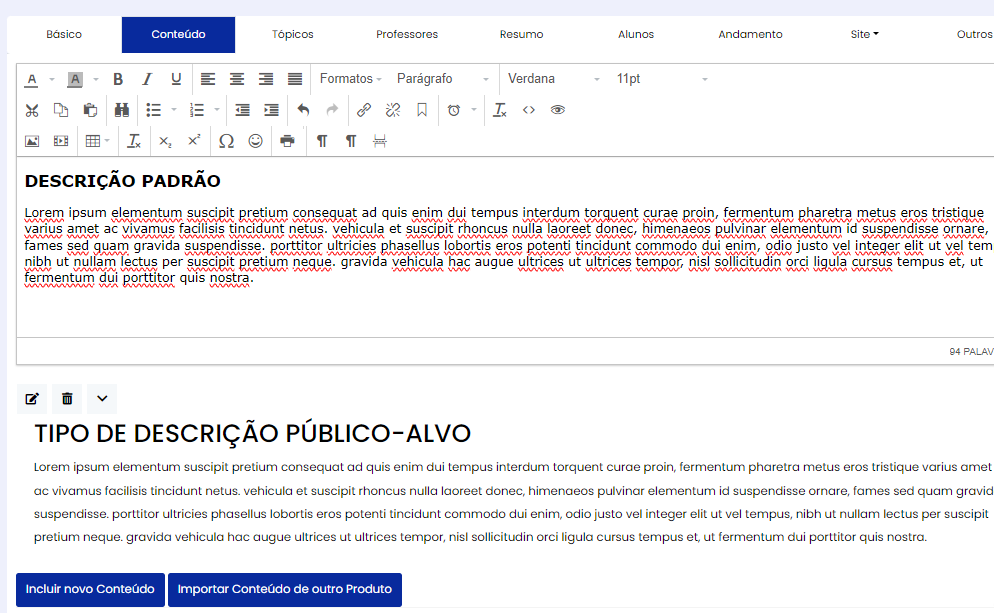
Task: Center align the text
Action: click(x=237, y=79)
